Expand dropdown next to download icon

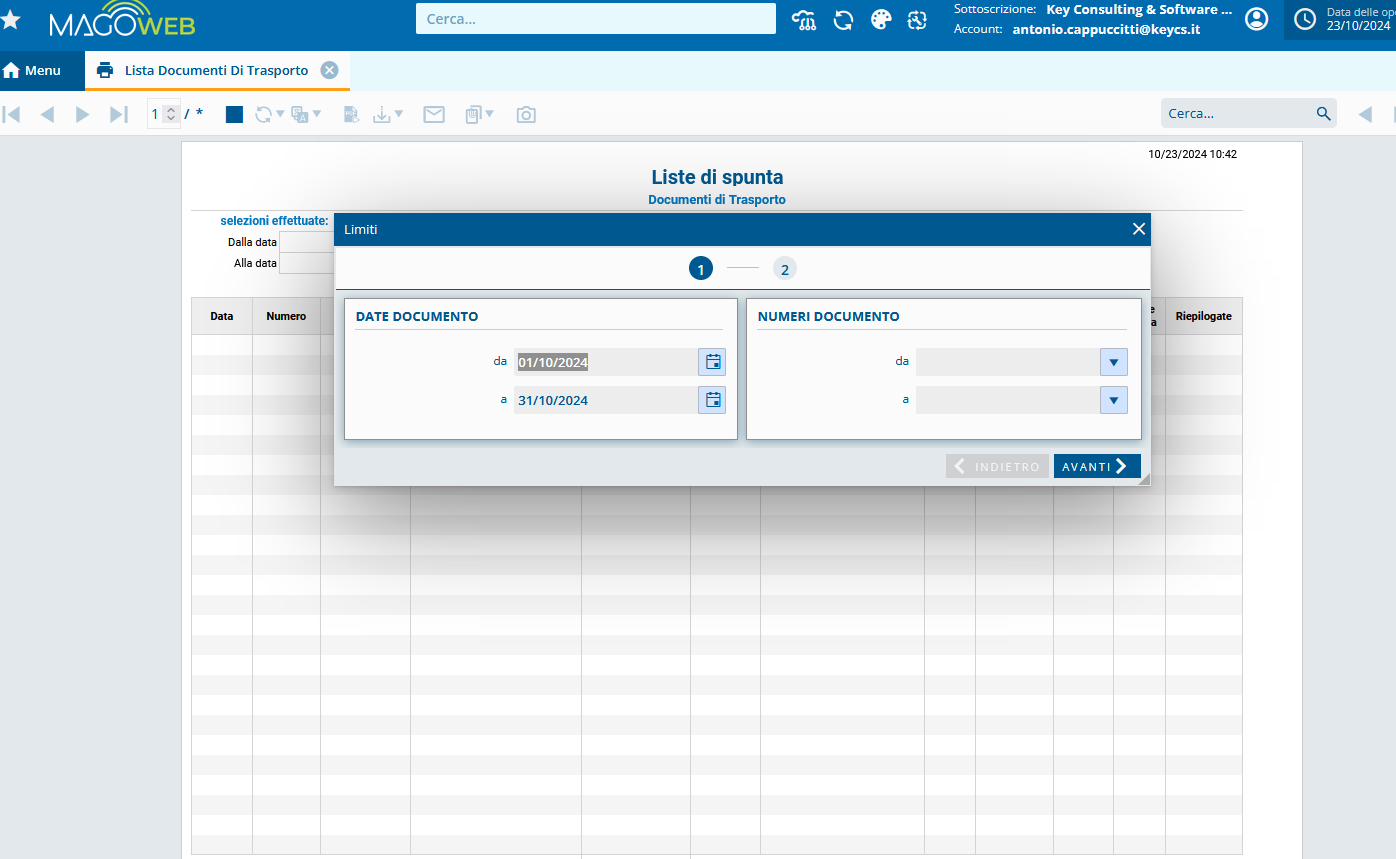(399, 114)
